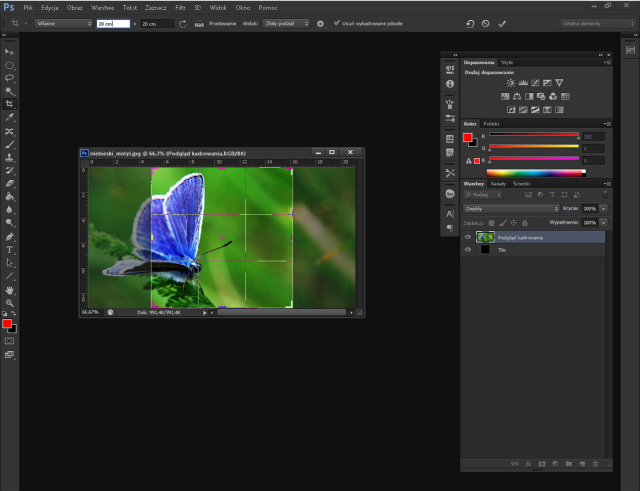Delete layer using trash icon
The width and height of the screenshot is (640, 491).
click(596, 464)
